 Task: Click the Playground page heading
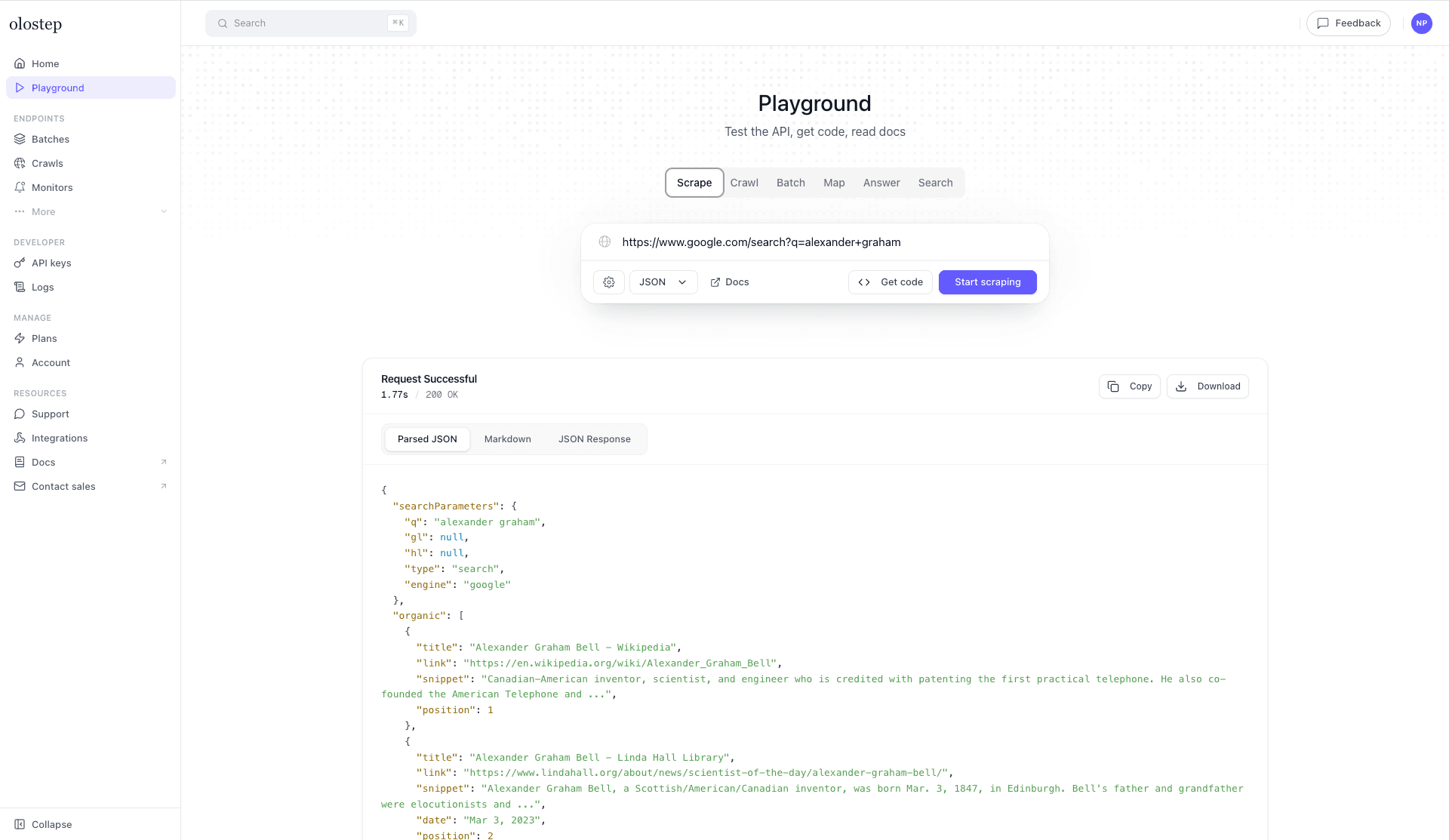pos(814,103)
